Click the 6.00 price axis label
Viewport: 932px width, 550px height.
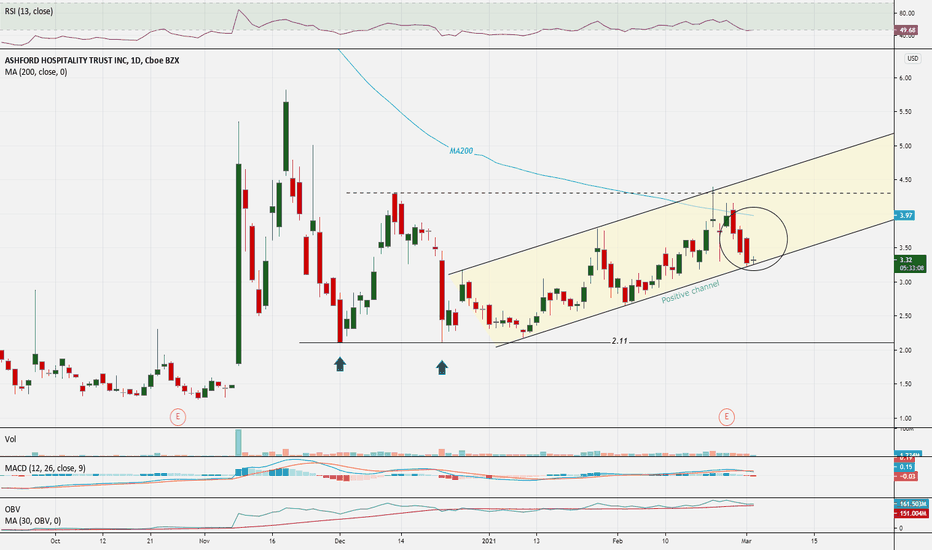[906, 78]
